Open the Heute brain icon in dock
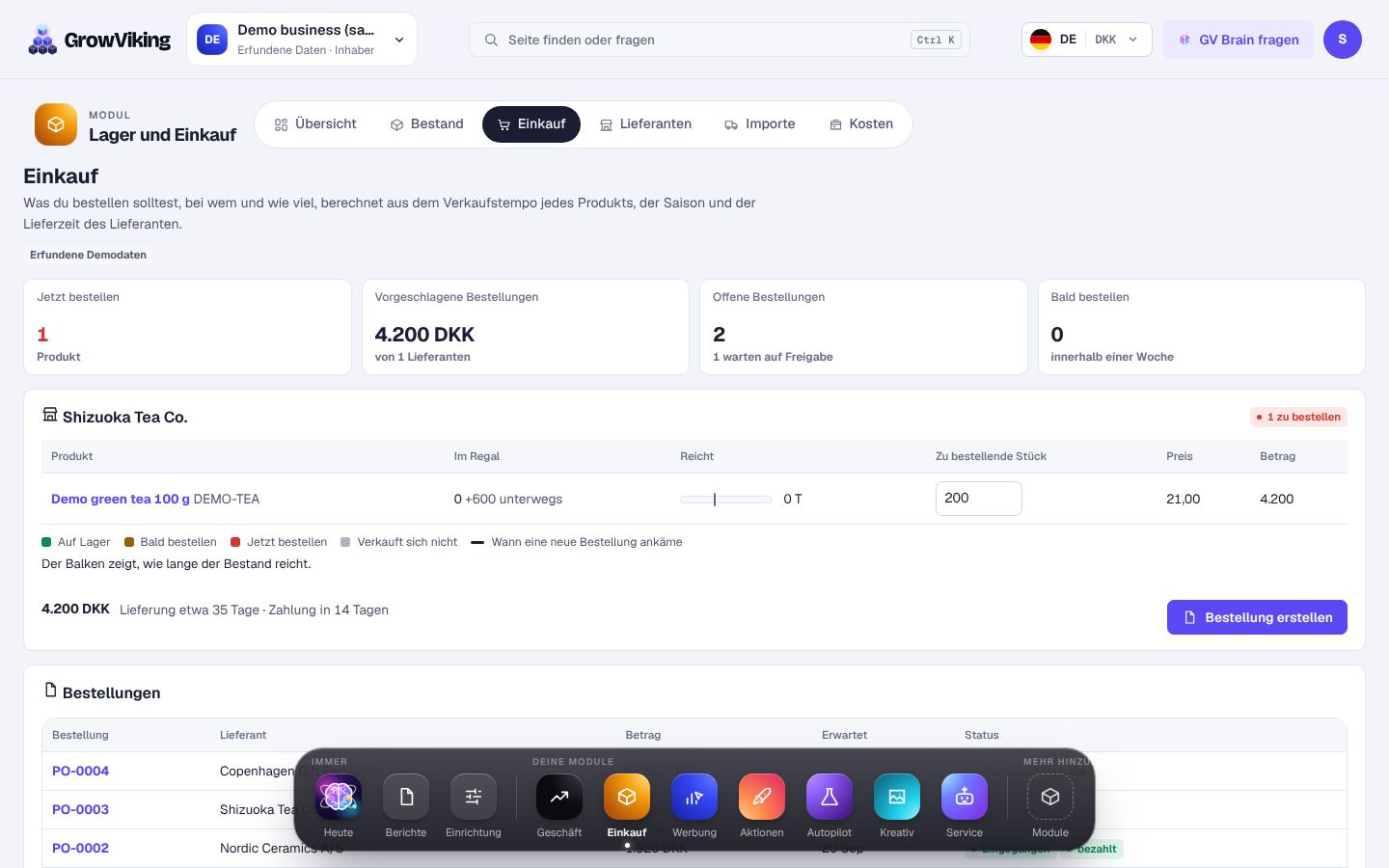This screenshot has height=868, width=1389. [339, 797]
